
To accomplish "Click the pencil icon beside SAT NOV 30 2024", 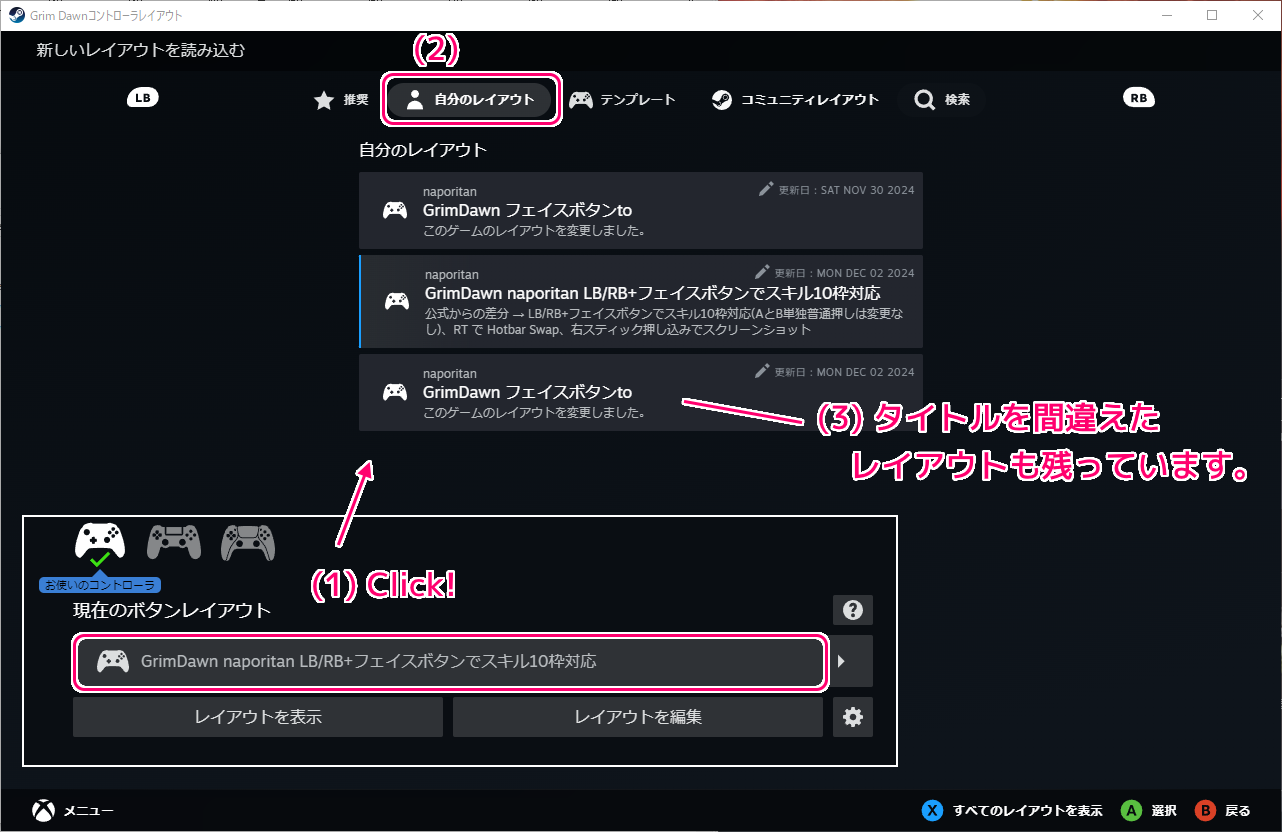I will [x=765, y=189].
